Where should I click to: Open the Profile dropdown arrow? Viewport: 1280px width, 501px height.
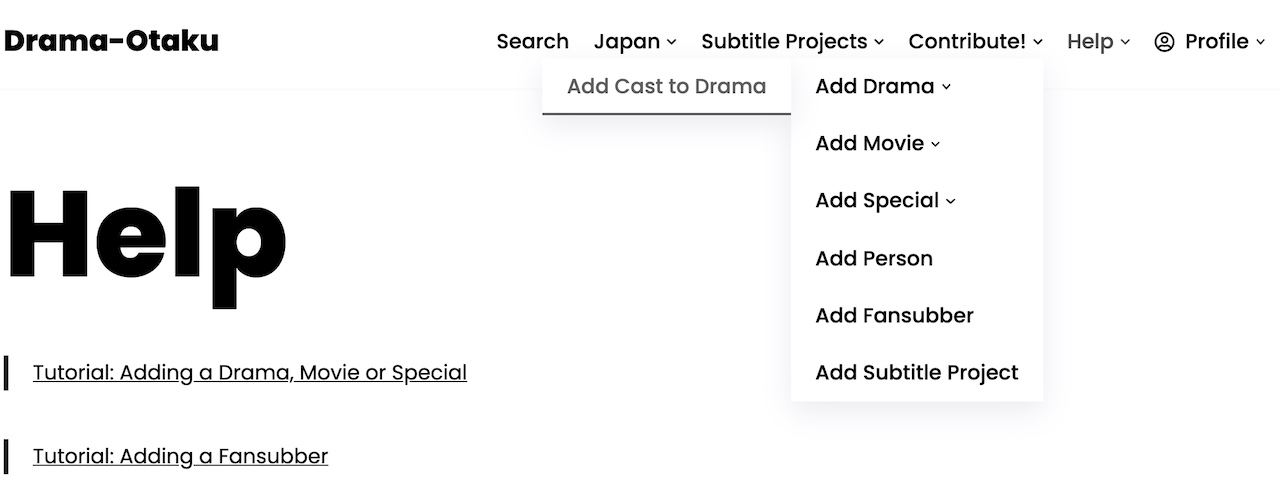point(1261,42)
